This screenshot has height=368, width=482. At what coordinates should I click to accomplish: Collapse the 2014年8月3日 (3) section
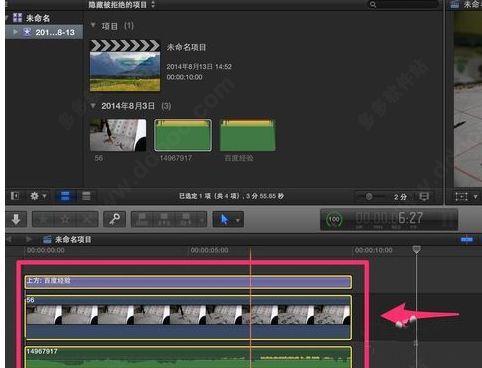[93, 106]
